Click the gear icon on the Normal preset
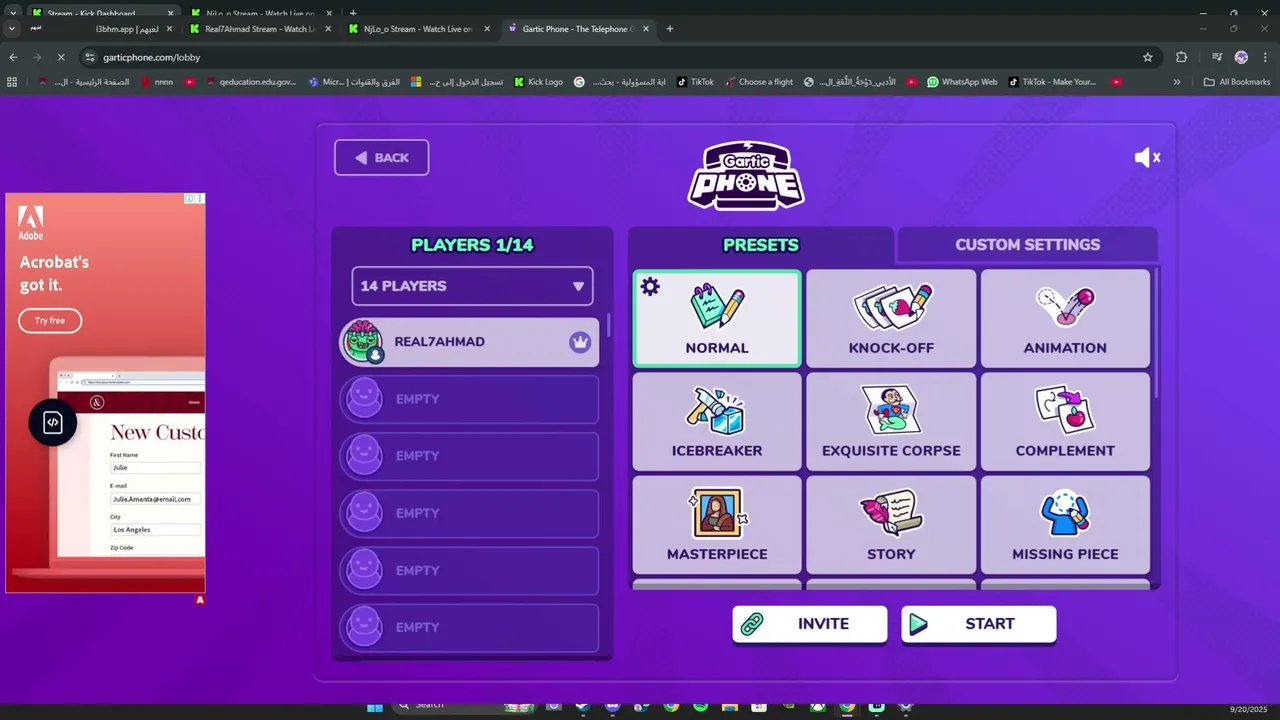1280x720 pixels. coord(650,287)
